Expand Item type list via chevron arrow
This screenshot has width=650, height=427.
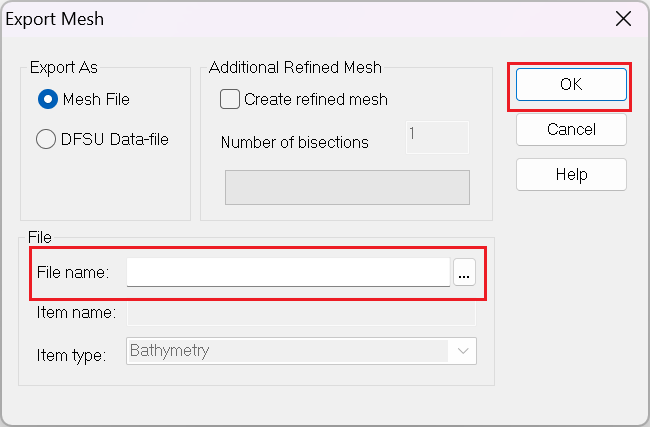click(x=463, y=351)
